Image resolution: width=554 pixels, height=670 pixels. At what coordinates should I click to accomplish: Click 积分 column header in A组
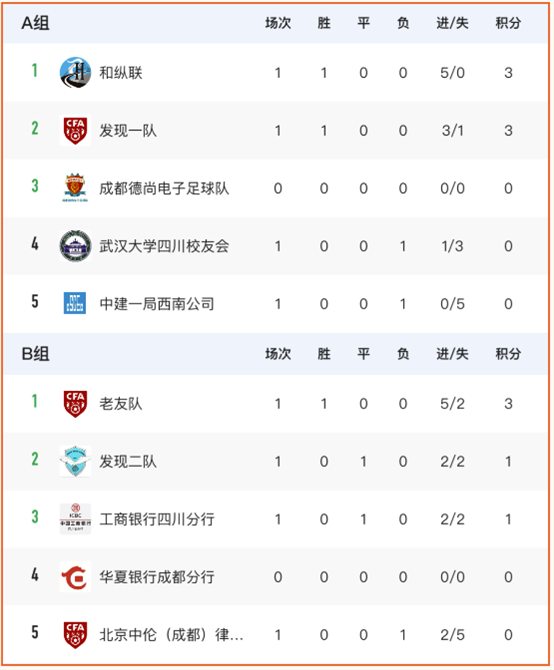(508, 23)
